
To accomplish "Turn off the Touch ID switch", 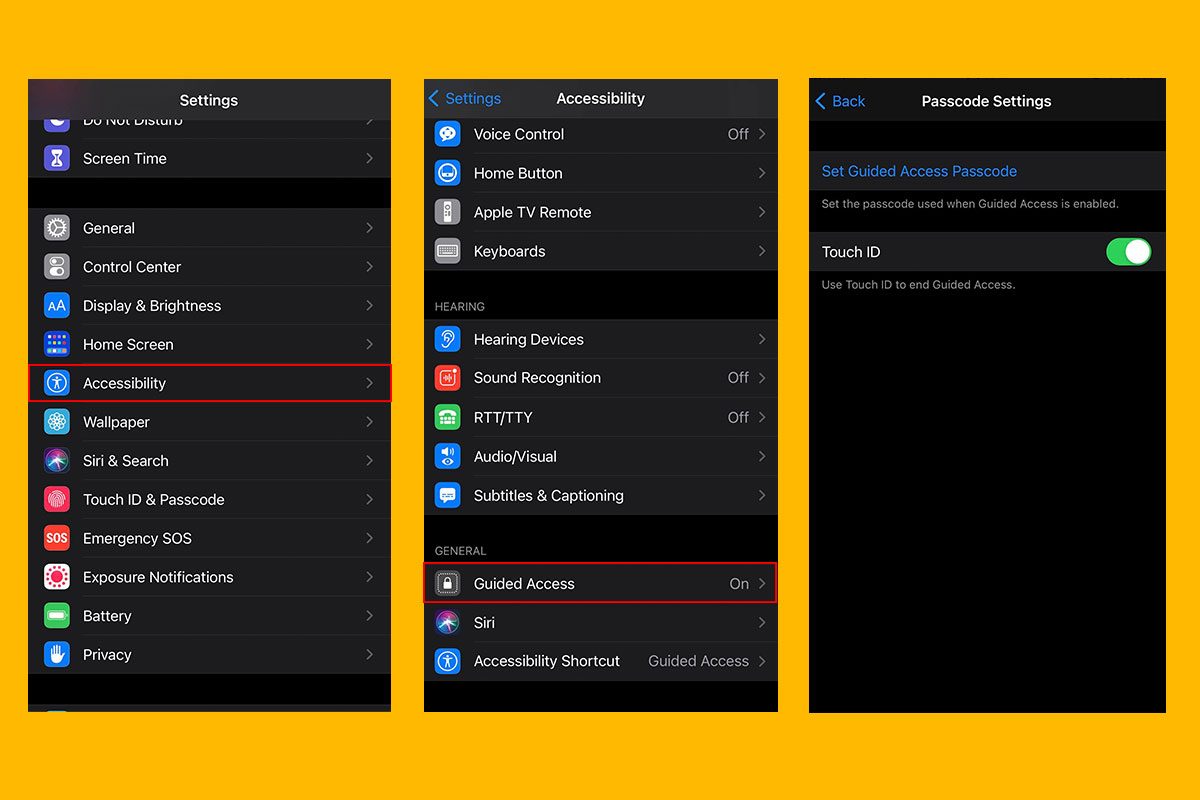I will tap(1128, 252).
